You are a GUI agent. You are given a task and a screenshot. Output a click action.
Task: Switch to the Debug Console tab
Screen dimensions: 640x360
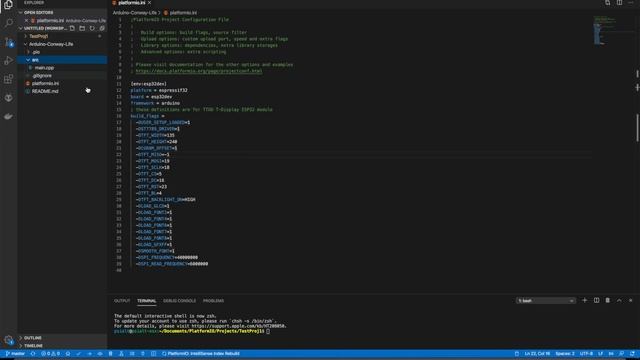coord(180,301)
